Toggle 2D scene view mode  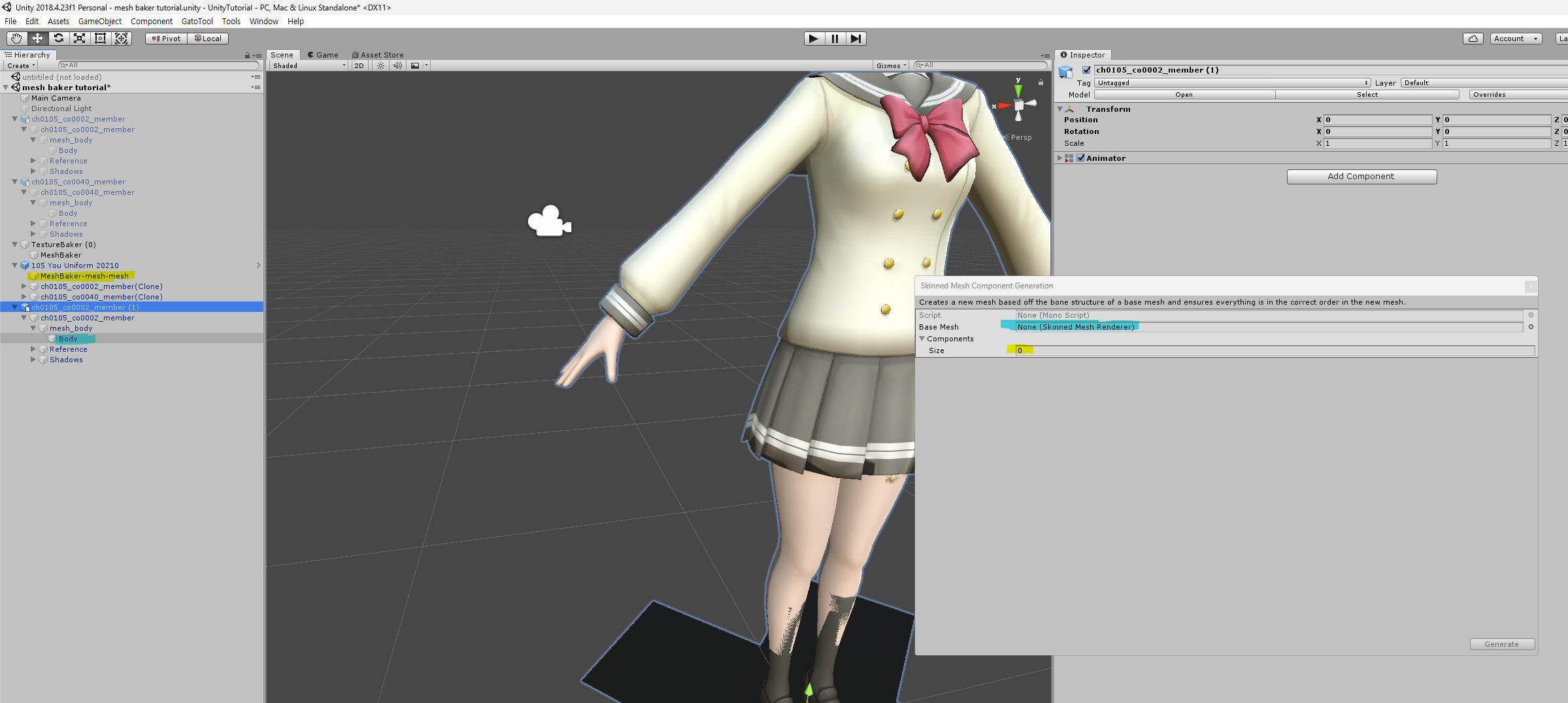(359, 65)
